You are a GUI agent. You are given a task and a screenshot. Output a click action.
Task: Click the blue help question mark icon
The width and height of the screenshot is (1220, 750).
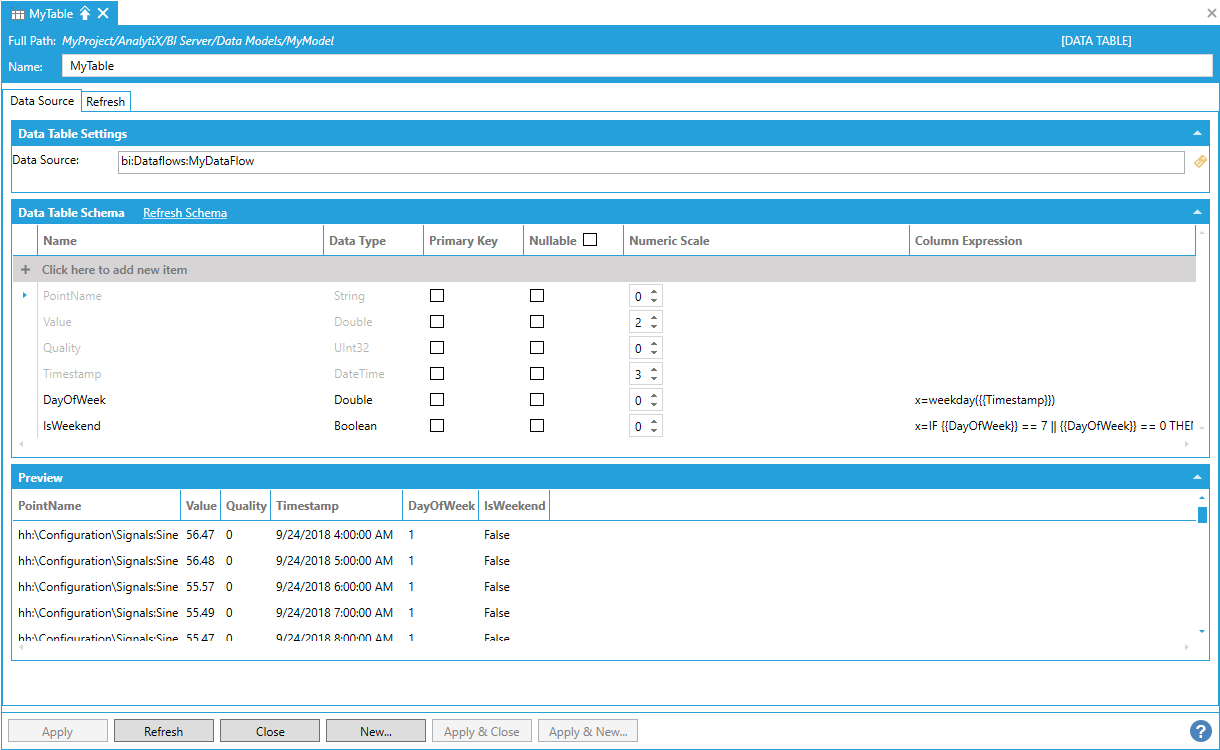[x=1200, y=731]
